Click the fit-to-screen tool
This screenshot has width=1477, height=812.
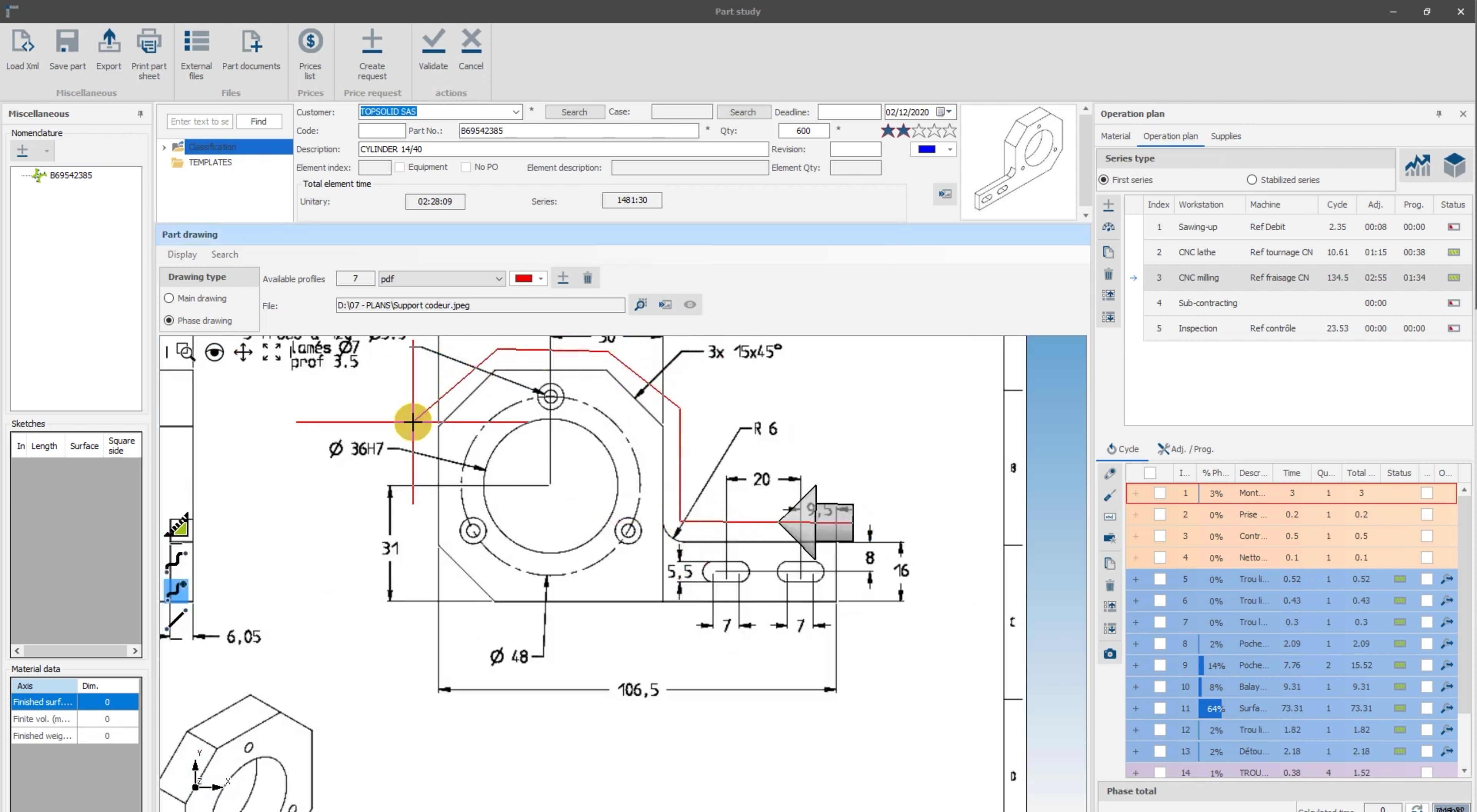(x=272, y=352)
